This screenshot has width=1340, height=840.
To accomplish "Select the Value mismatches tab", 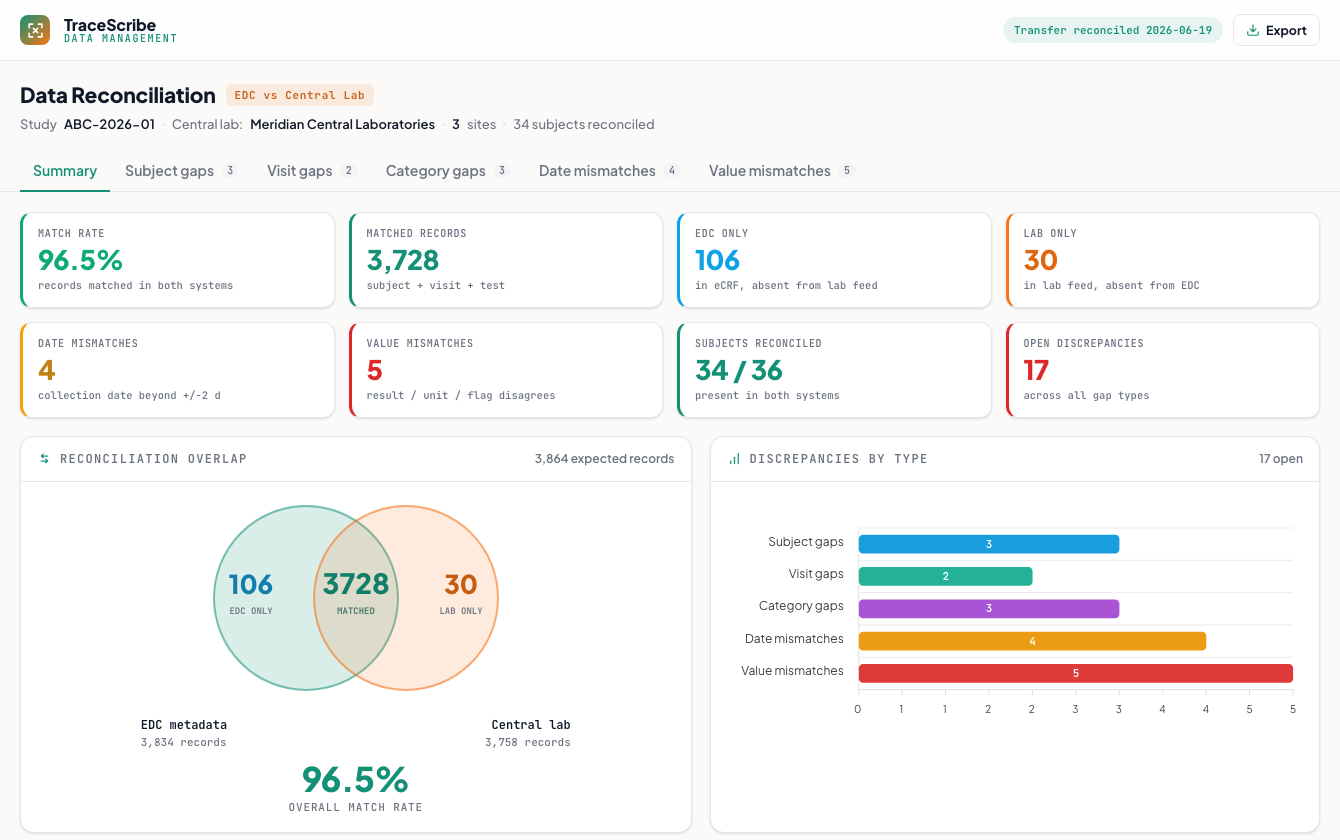I will (x=782, y=171).
